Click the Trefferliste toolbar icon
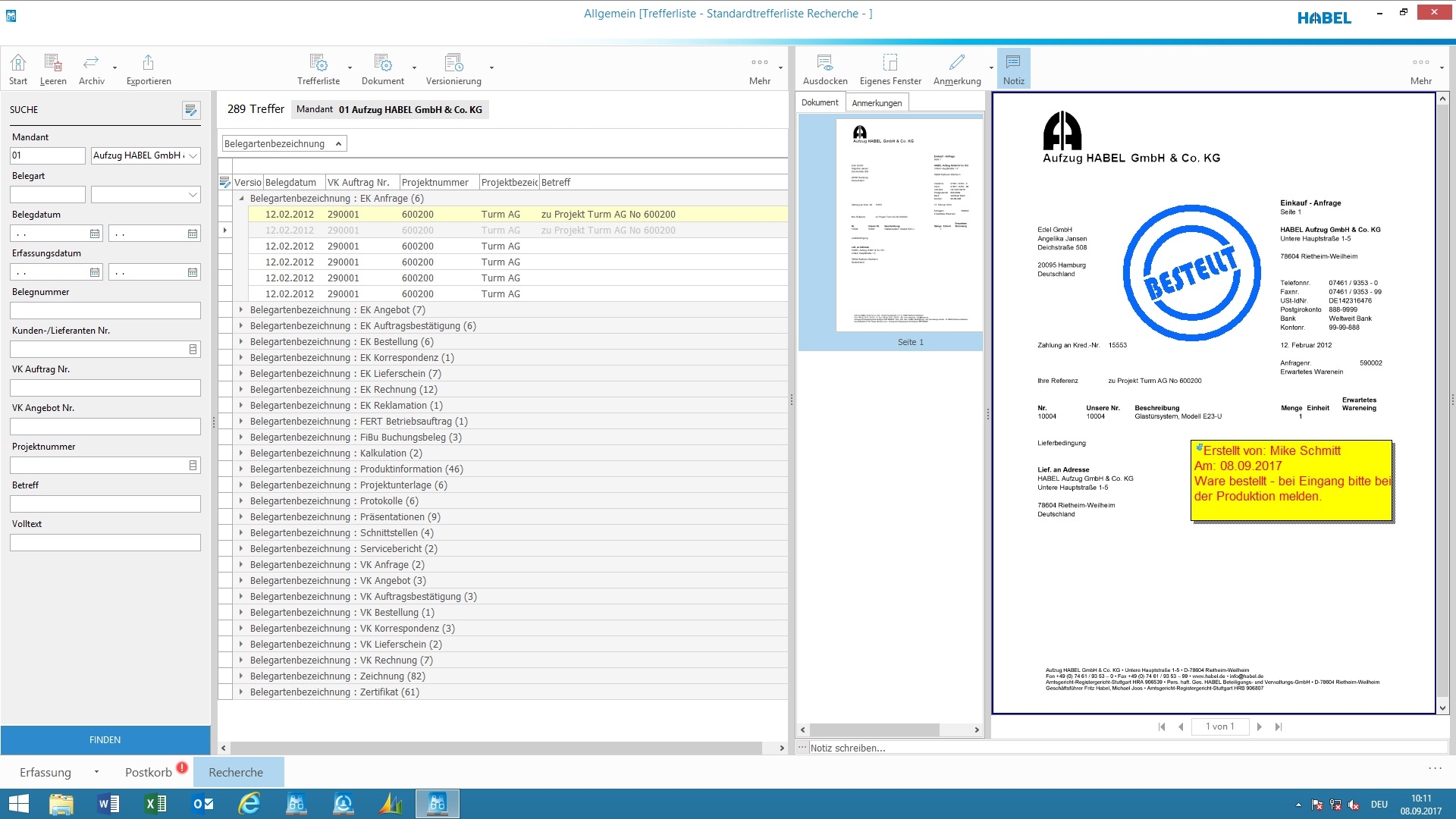Viewport: 1456px width, 819px height. 318,63
